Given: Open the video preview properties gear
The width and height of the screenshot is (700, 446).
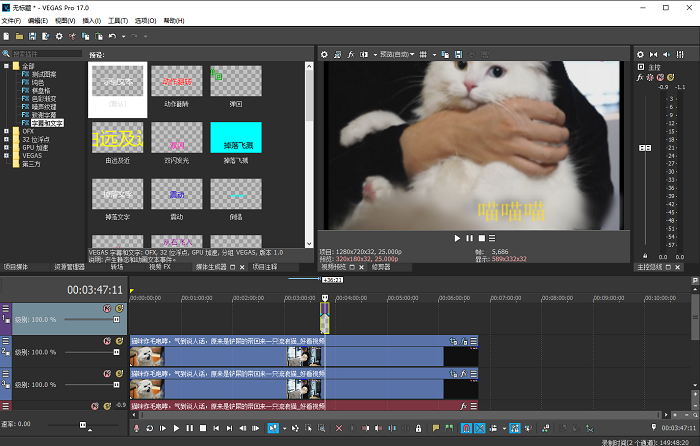Looking at the screenshot, I should point(325,53).
